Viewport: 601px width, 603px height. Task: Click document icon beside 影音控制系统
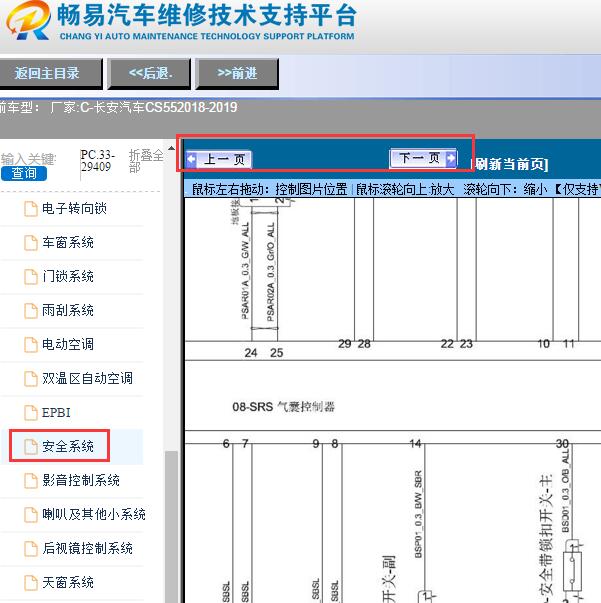[x=31, y=480]
